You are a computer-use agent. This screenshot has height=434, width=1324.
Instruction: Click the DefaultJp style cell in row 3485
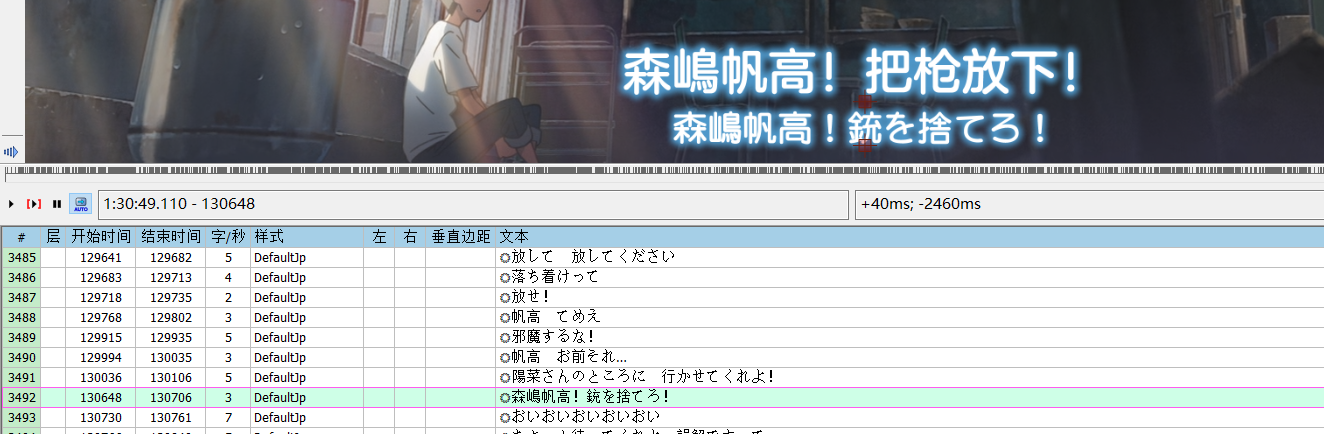point(307,257)
